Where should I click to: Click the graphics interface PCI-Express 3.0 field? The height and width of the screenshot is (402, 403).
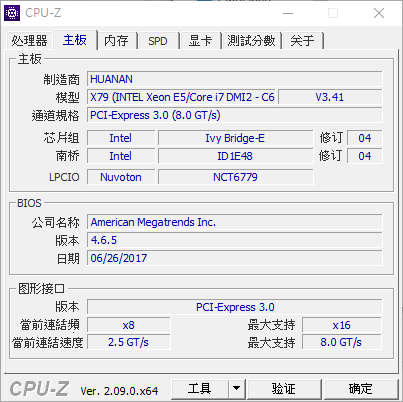tap(235, 307)
